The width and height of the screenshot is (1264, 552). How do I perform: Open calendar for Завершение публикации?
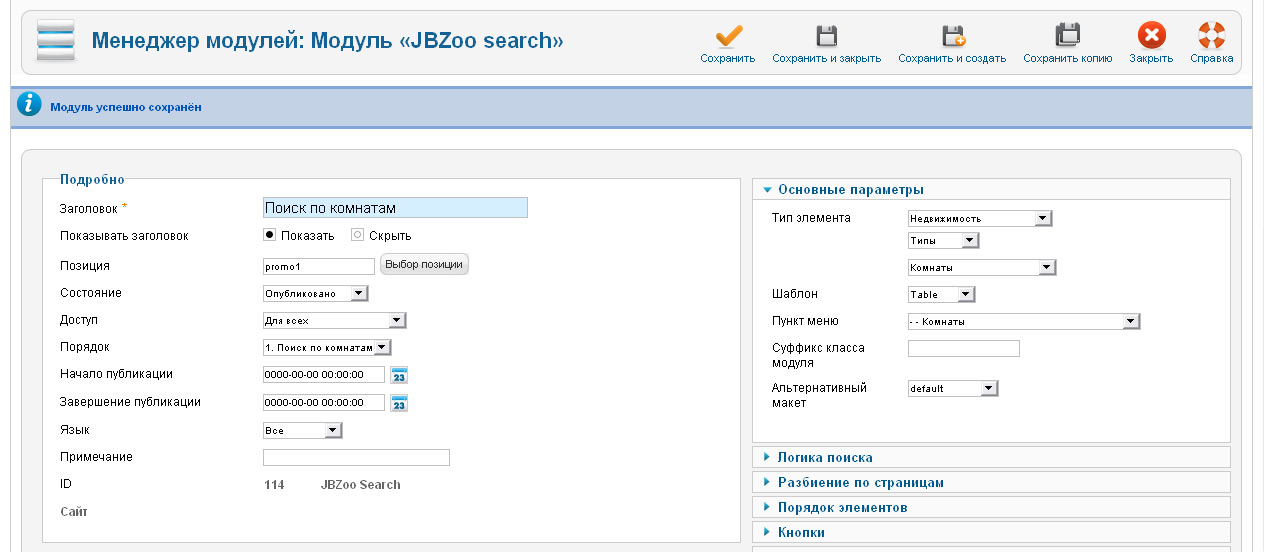[399, 404]
